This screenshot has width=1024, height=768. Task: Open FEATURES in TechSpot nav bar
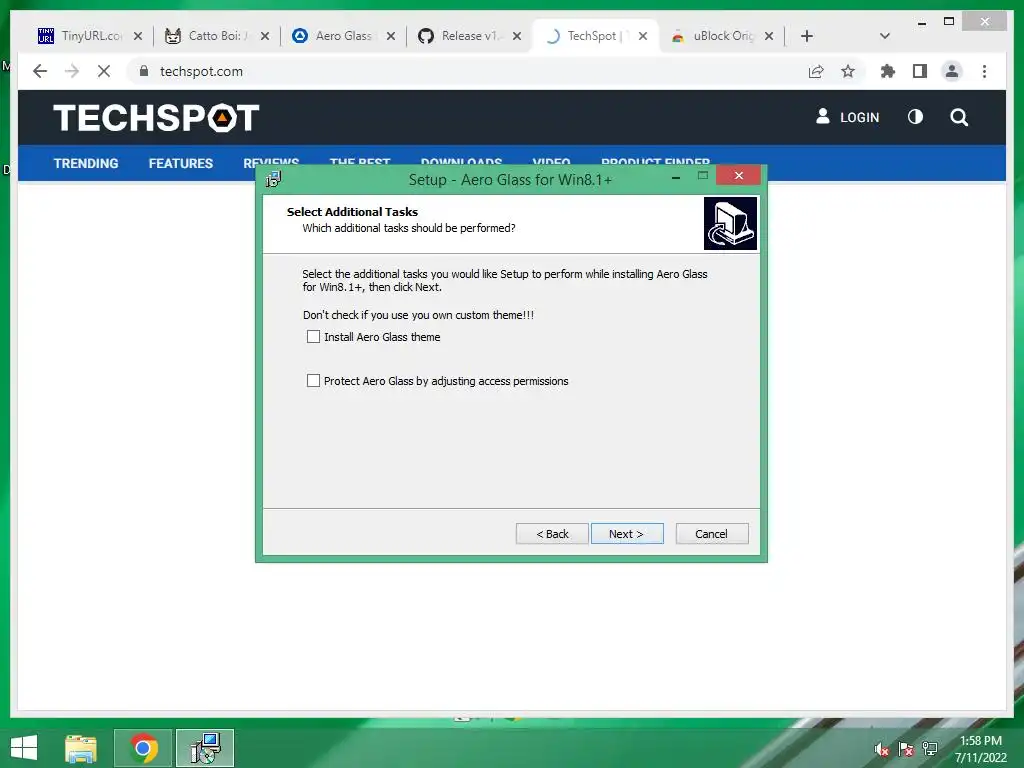point(181,163)
